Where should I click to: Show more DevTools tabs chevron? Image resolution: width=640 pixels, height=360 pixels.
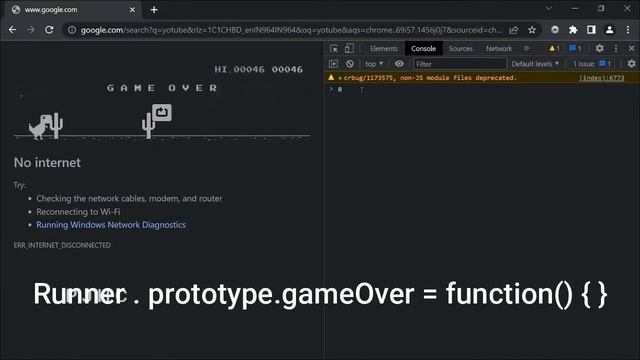coord(527,49)
